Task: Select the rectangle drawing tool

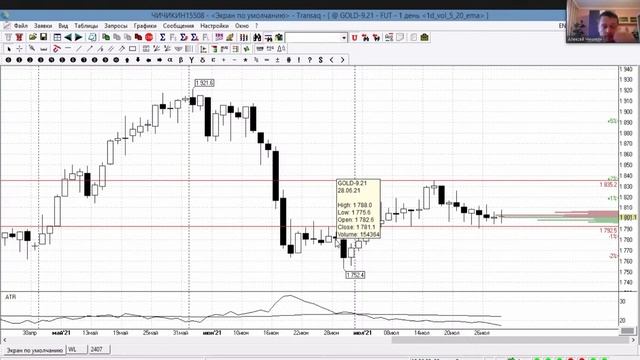Action: [133, 49]
